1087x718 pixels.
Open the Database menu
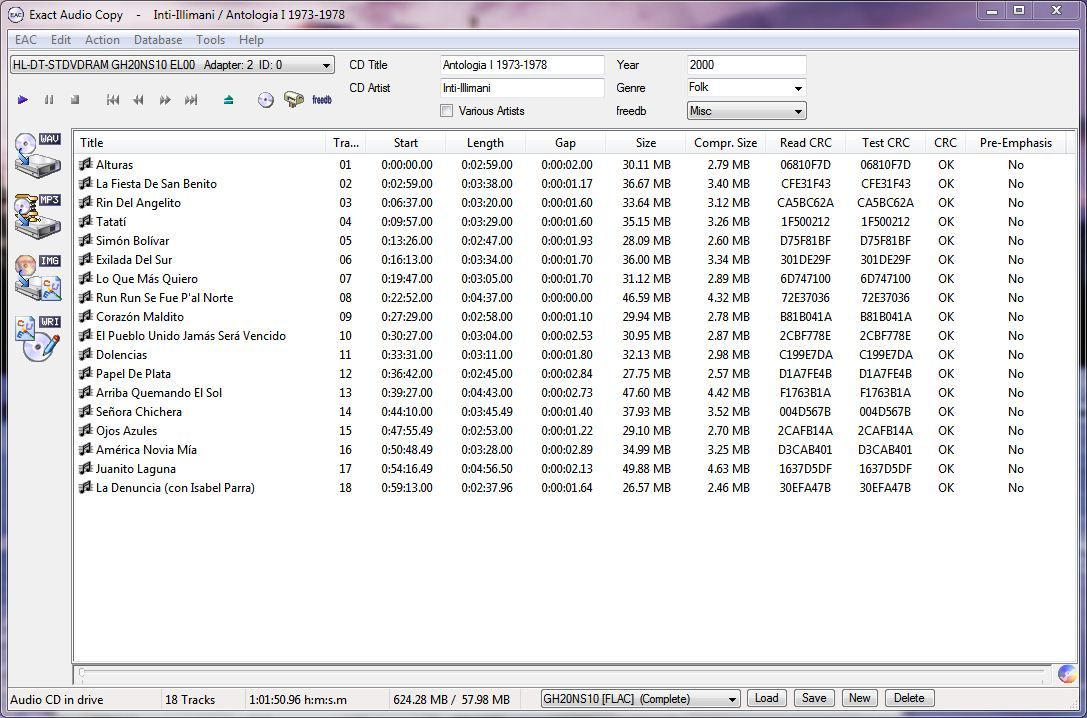[158, 40]
